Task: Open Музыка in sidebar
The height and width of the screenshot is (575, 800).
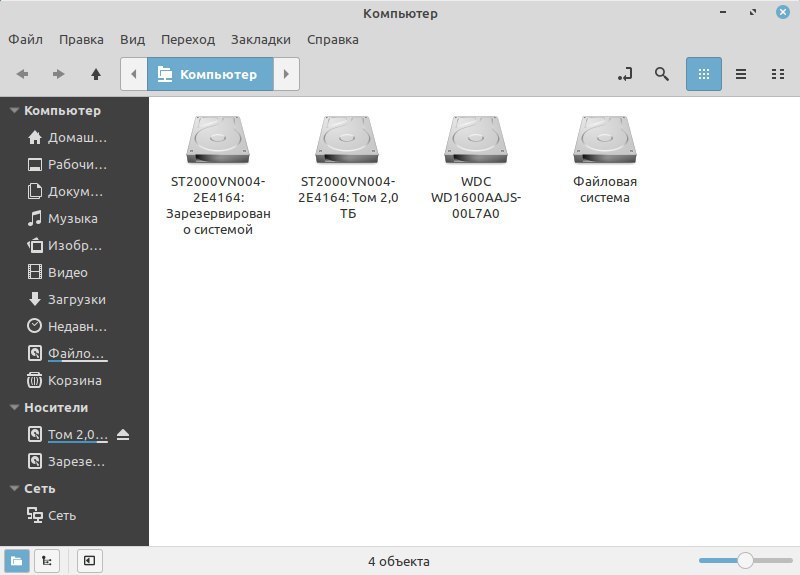Action: coord(74,218)
